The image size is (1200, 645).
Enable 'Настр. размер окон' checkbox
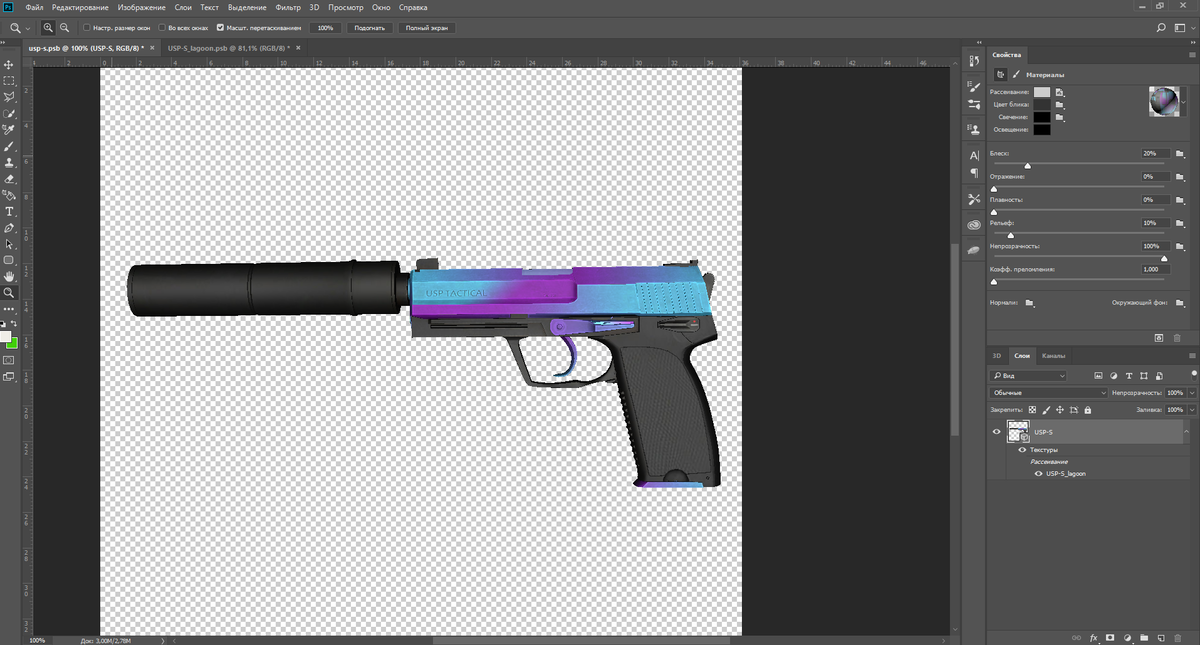[87, 27]
